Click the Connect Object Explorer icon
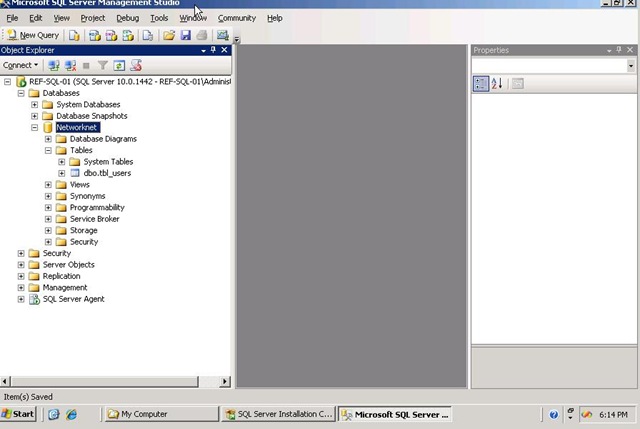 53,65
